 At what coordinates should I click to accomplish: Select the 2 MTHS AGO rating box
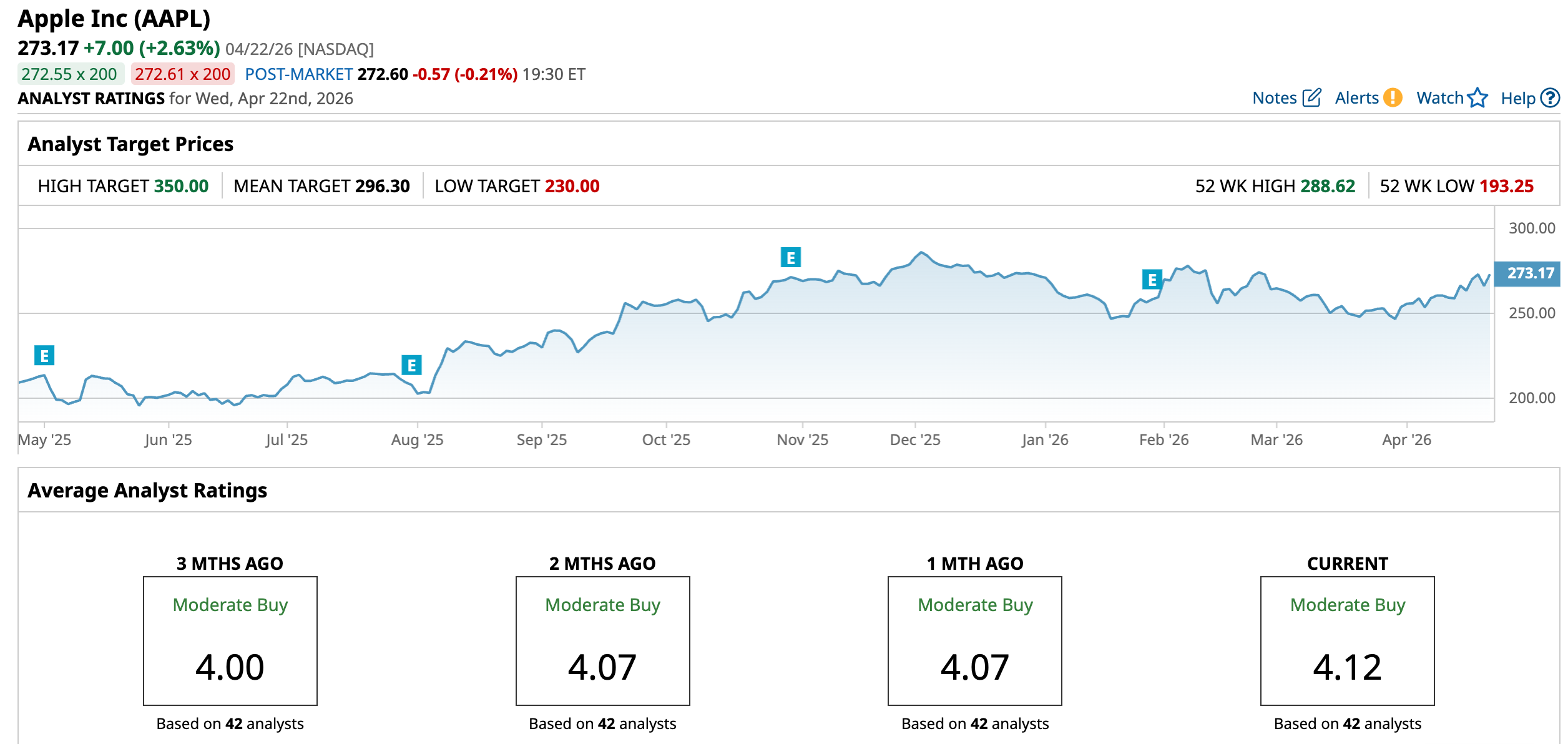(x=602, y=641)
